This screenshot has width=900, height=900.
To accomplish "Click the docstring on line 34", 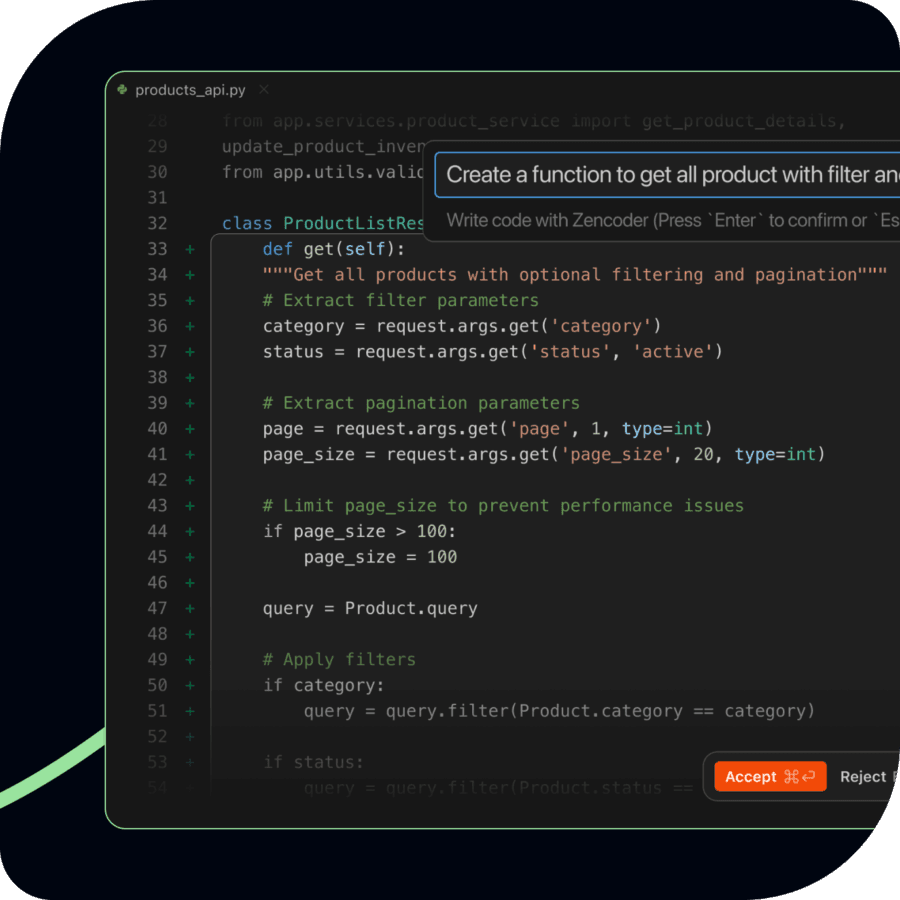I will (575, 274).
